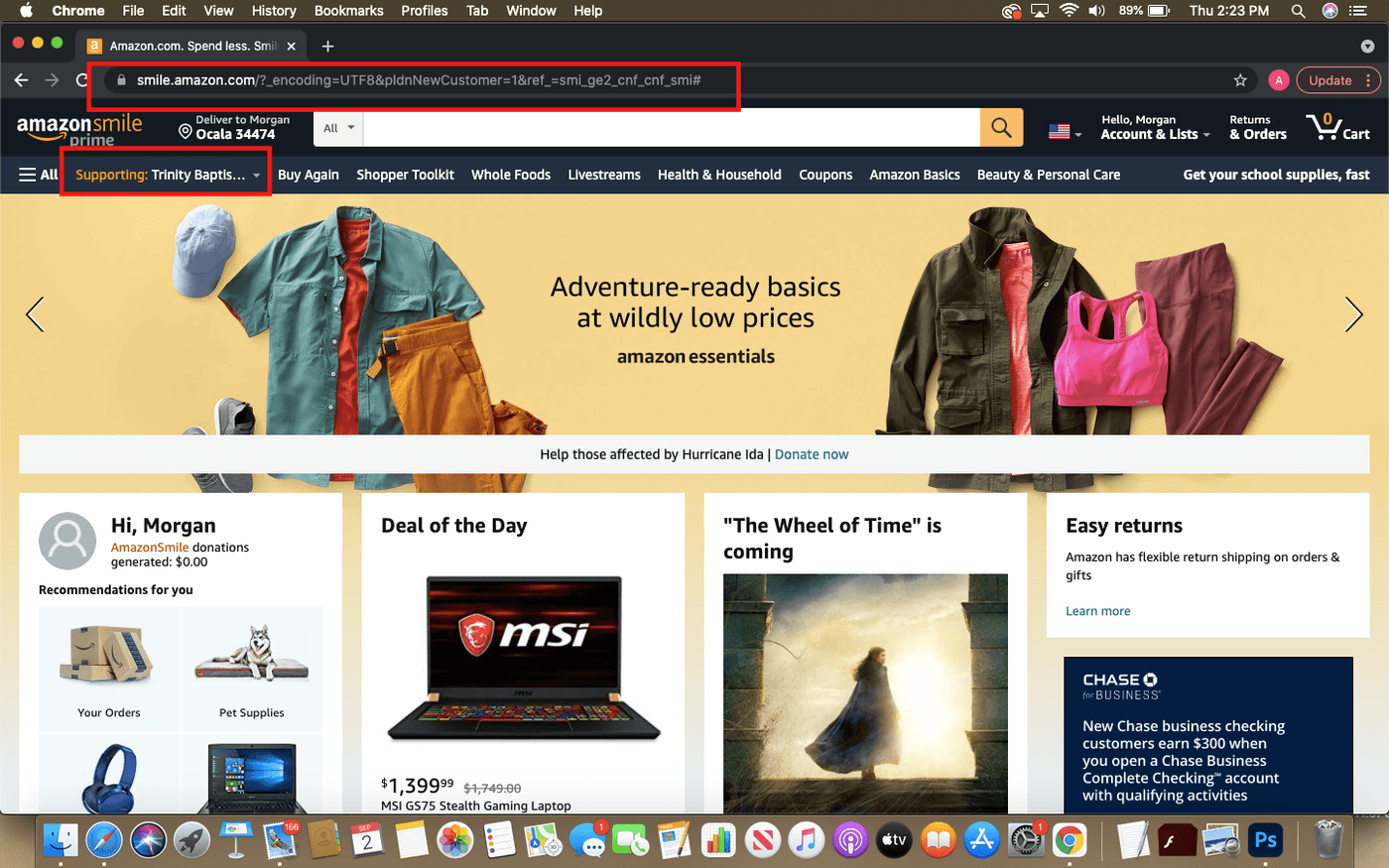Click the Deliver to Morgan location pin
Screen dimensions: 1389x868
[185, 131]
